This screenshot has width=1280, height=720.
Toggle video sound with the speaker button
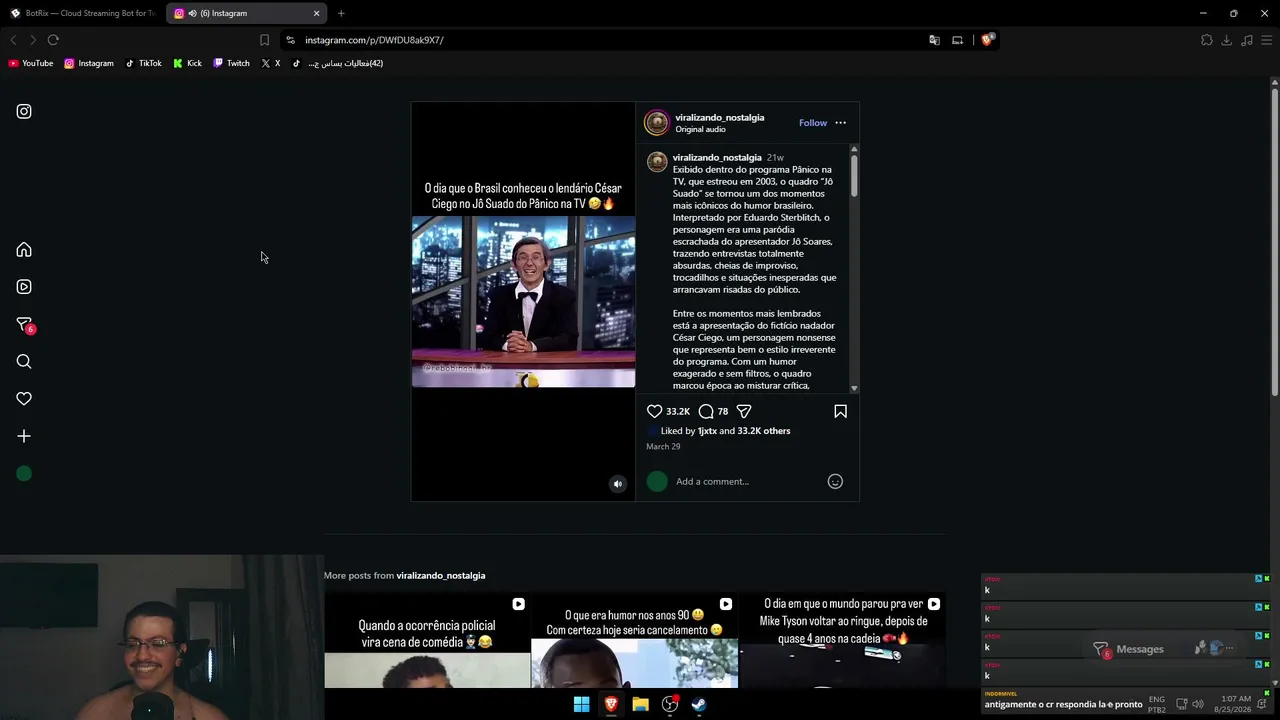[617, 484]
